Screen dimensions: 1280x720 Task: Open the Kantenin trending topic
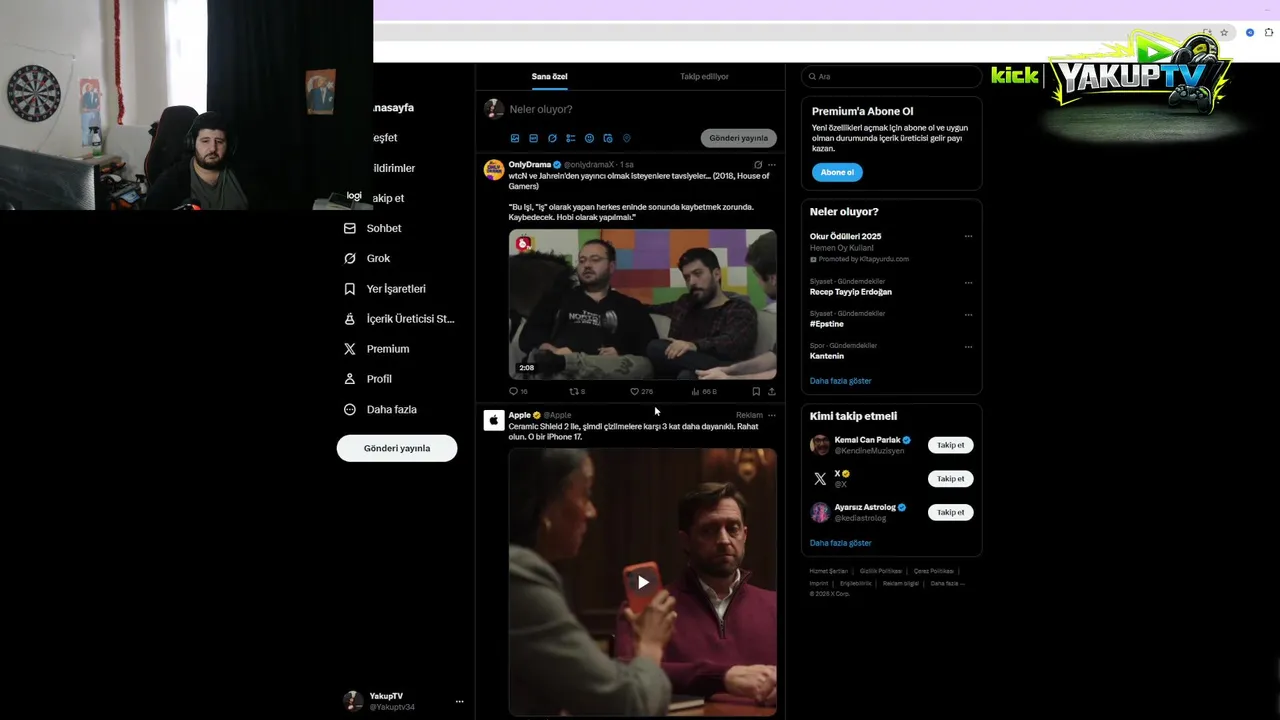(827, 356)
